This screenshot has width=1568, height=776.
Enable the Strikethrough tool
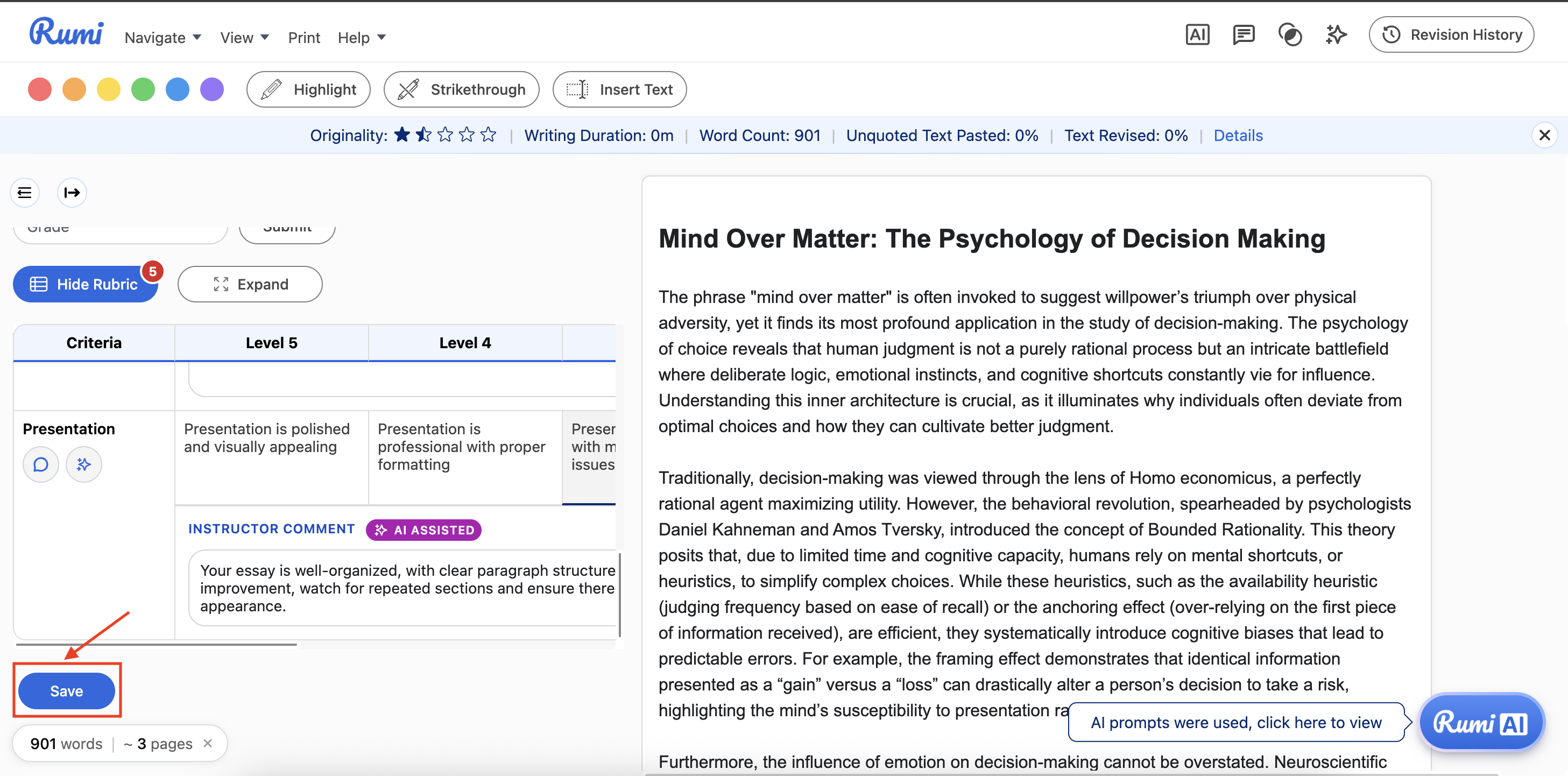pyautogui.click(x=461, y=89)
